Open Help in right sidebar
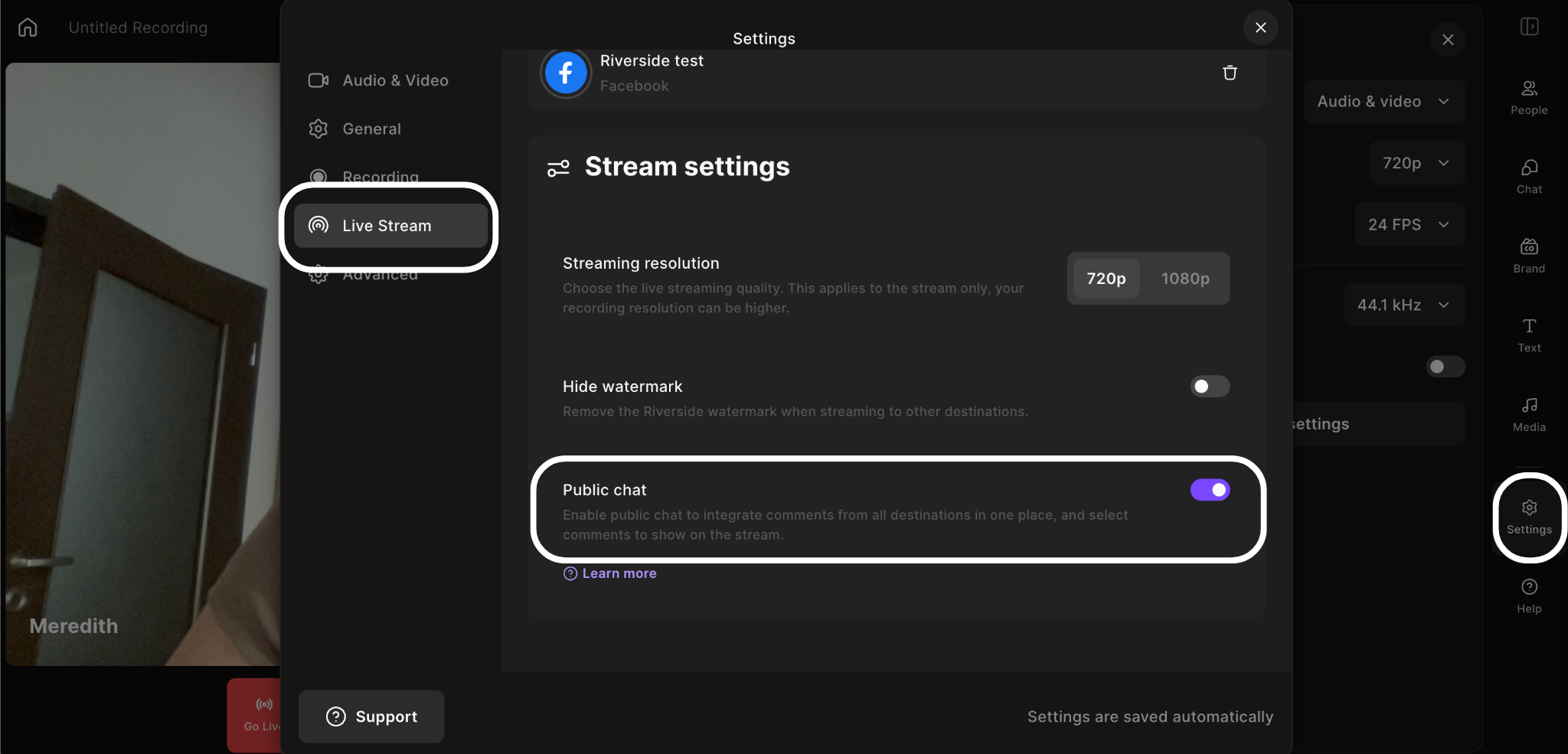The image size is (1568, 754). pyautogui.click(x=1529, y=596)
